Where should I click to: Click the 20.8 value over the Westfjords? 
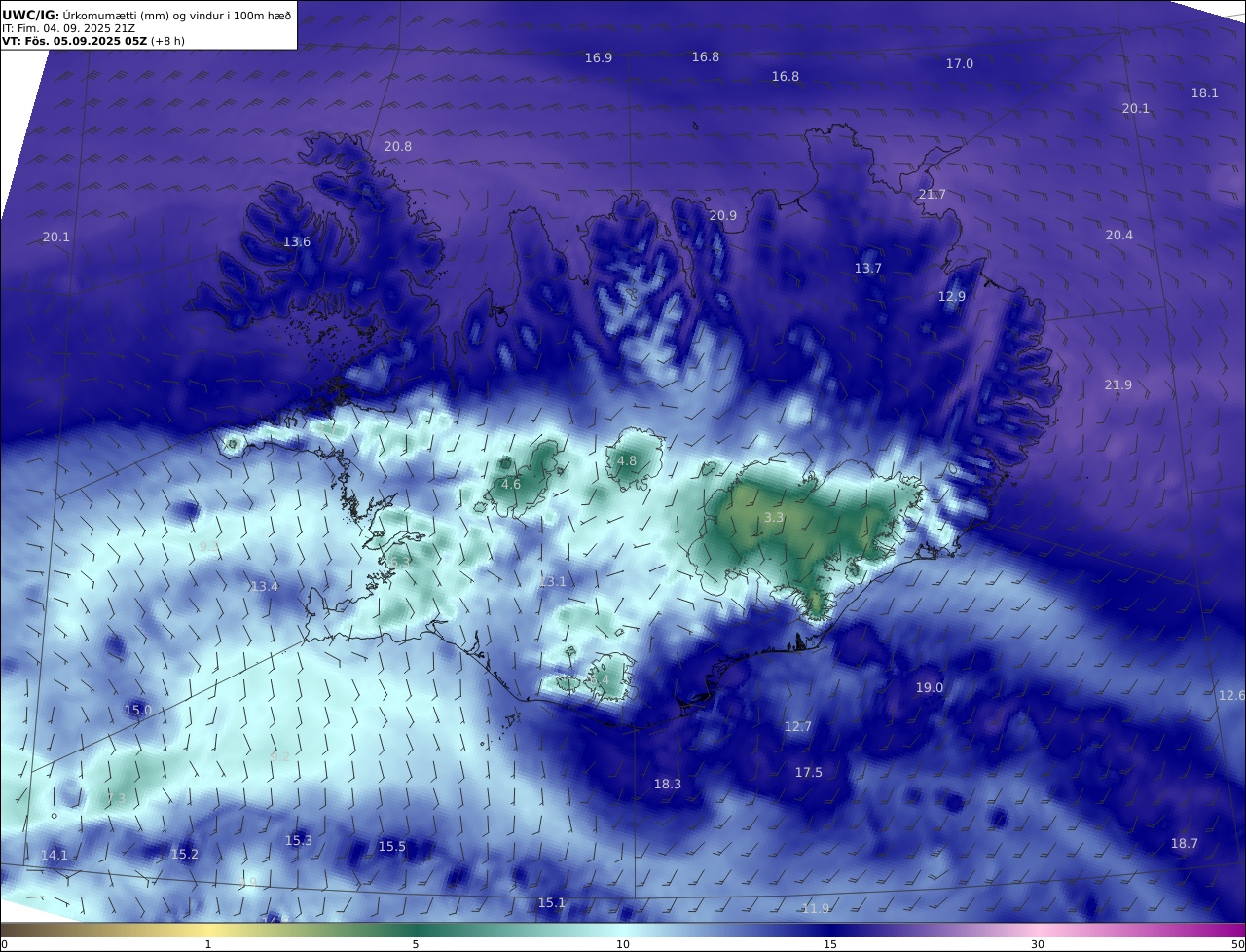(397, 147)
